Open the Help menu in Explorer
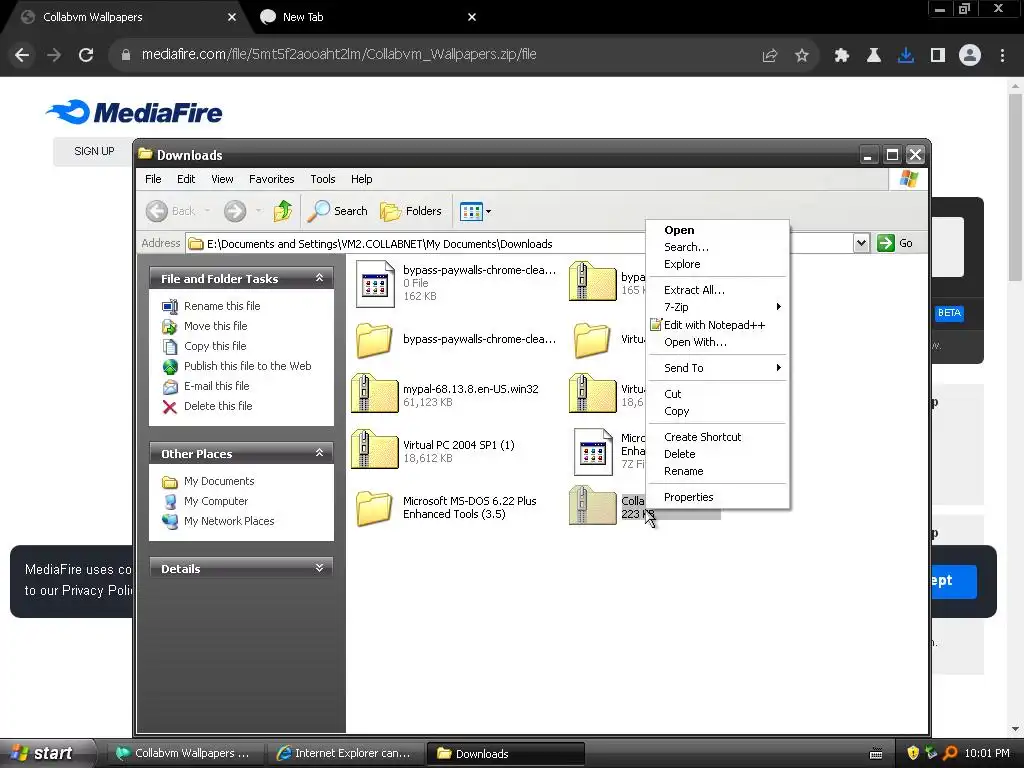Screen dimensions: 1024x768 point(361,179)
